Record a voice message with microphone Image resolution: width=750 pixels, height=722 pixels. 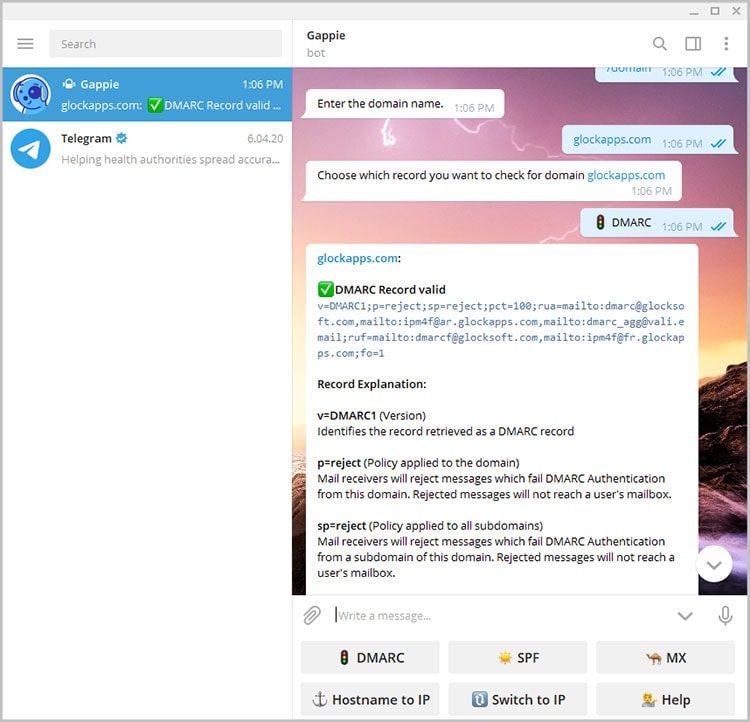point(725,615)
